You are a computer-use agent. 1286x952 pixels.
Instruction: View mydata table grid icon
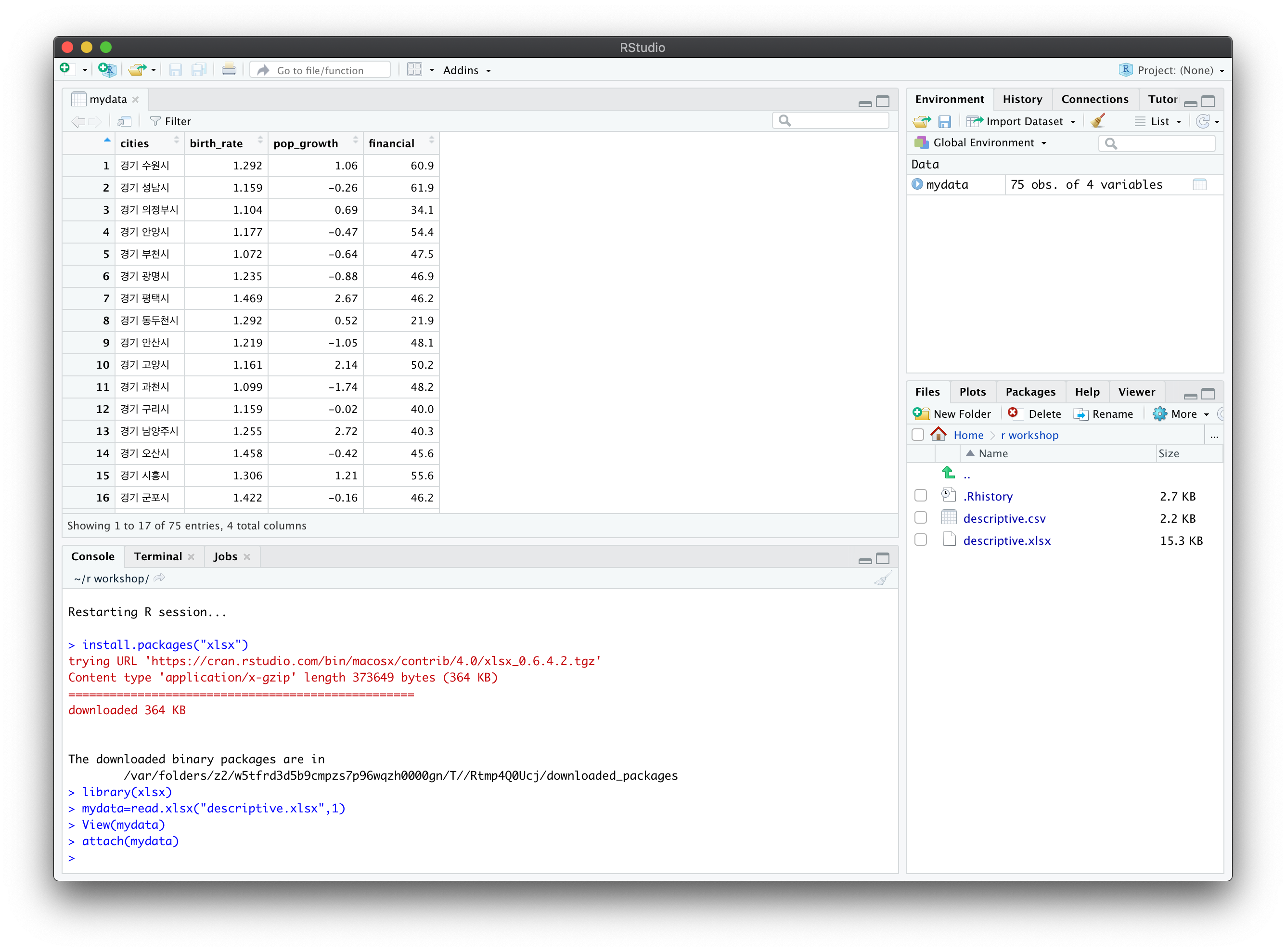pos(1199,184)
